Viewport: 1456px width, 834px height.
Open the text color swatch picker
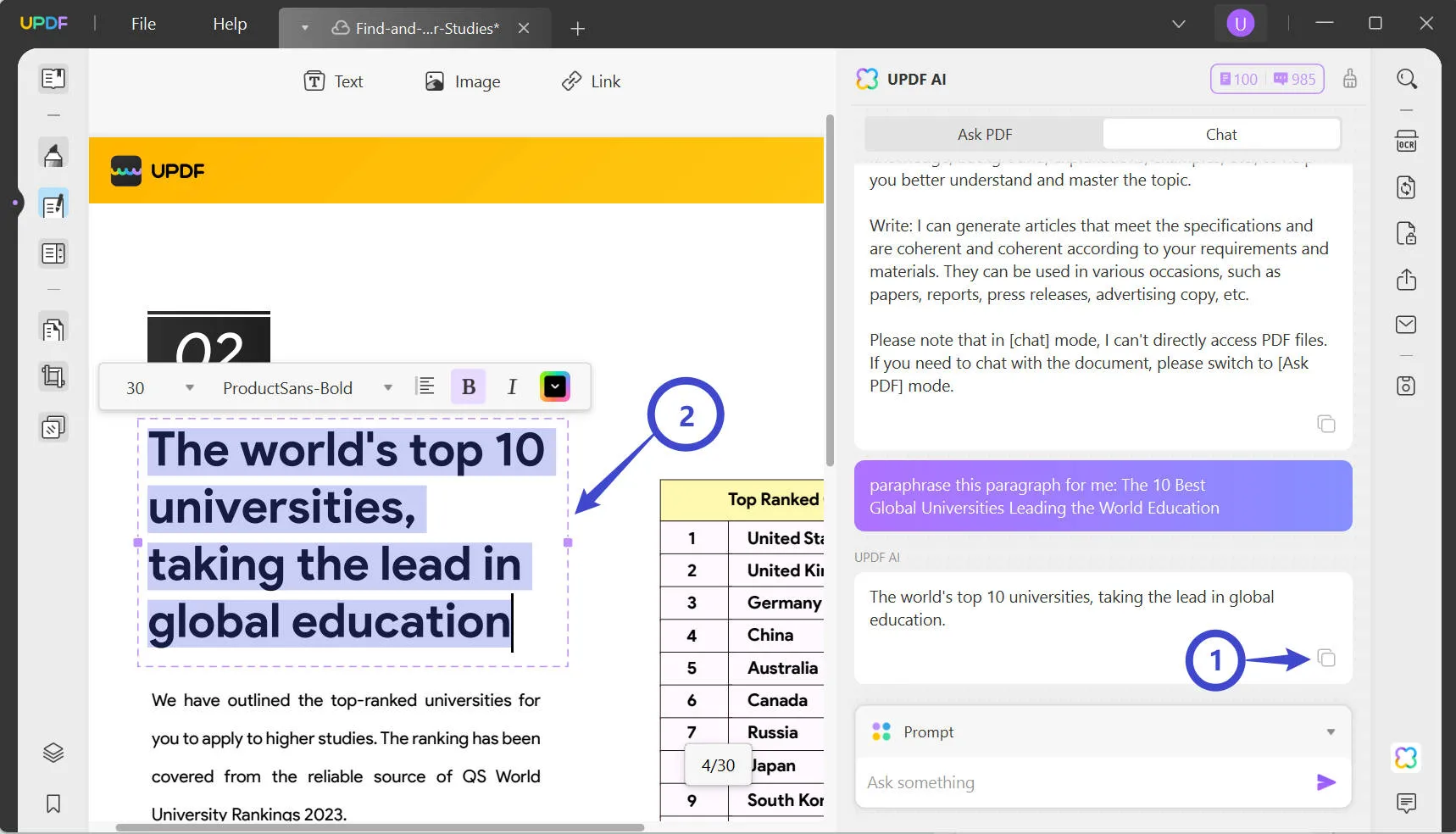tap(555, 387)
